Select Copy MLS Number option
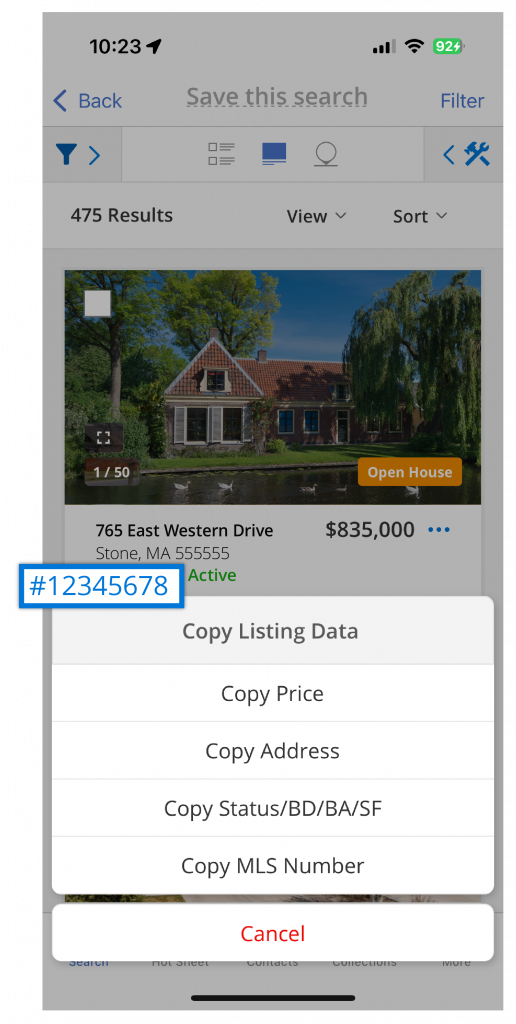The width and height of the screenshot is (516, 1024). [272, 866]
